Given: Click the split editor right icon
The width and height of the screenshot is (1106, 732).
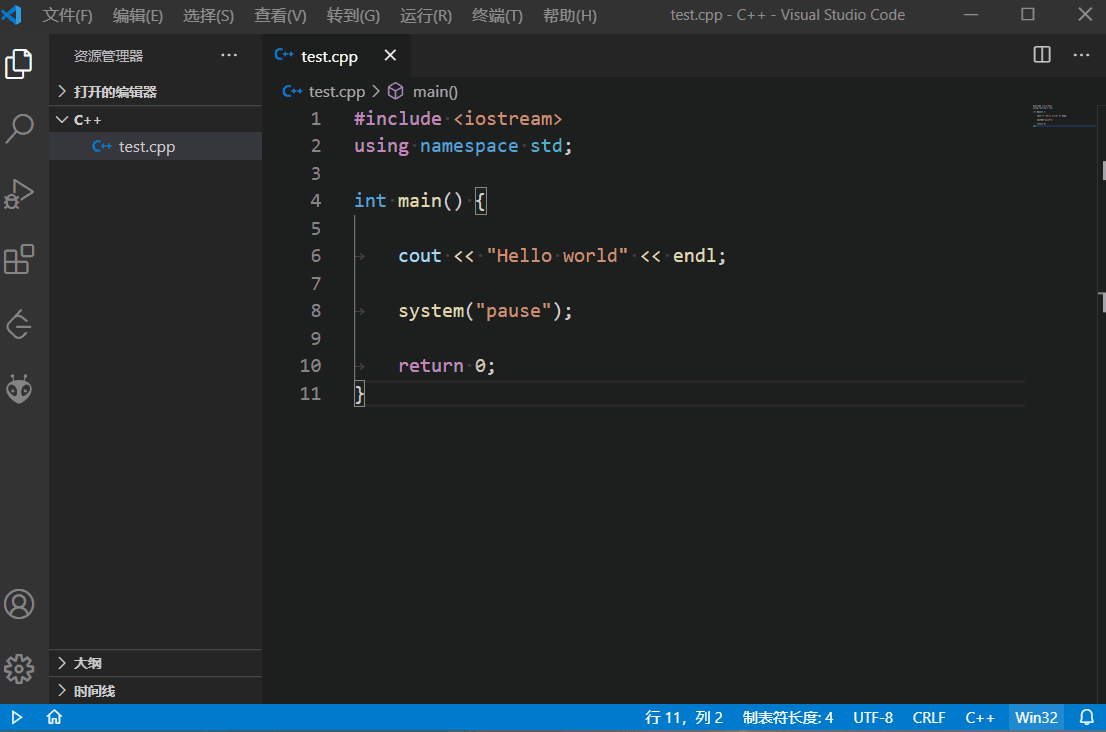Looking at the screenshot, I should pos(1042,55).
